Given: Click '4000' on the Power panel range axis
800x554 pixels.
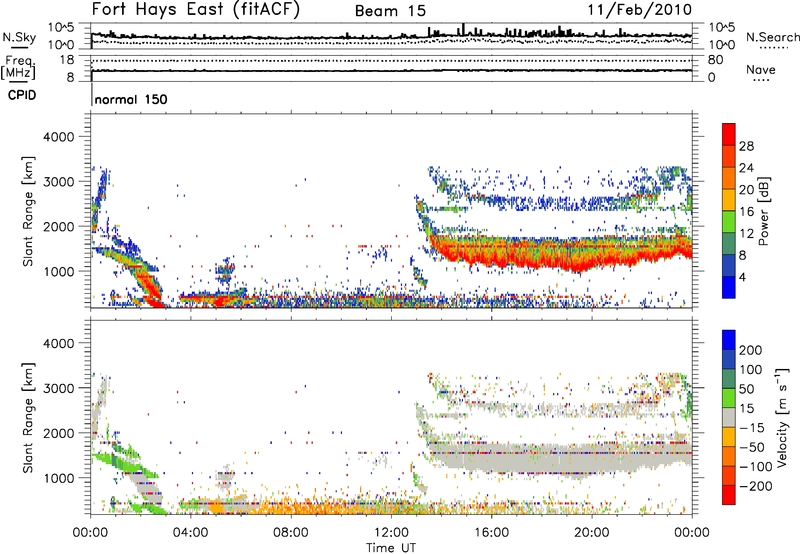Looking at the screenshot, I should (59, 137).
